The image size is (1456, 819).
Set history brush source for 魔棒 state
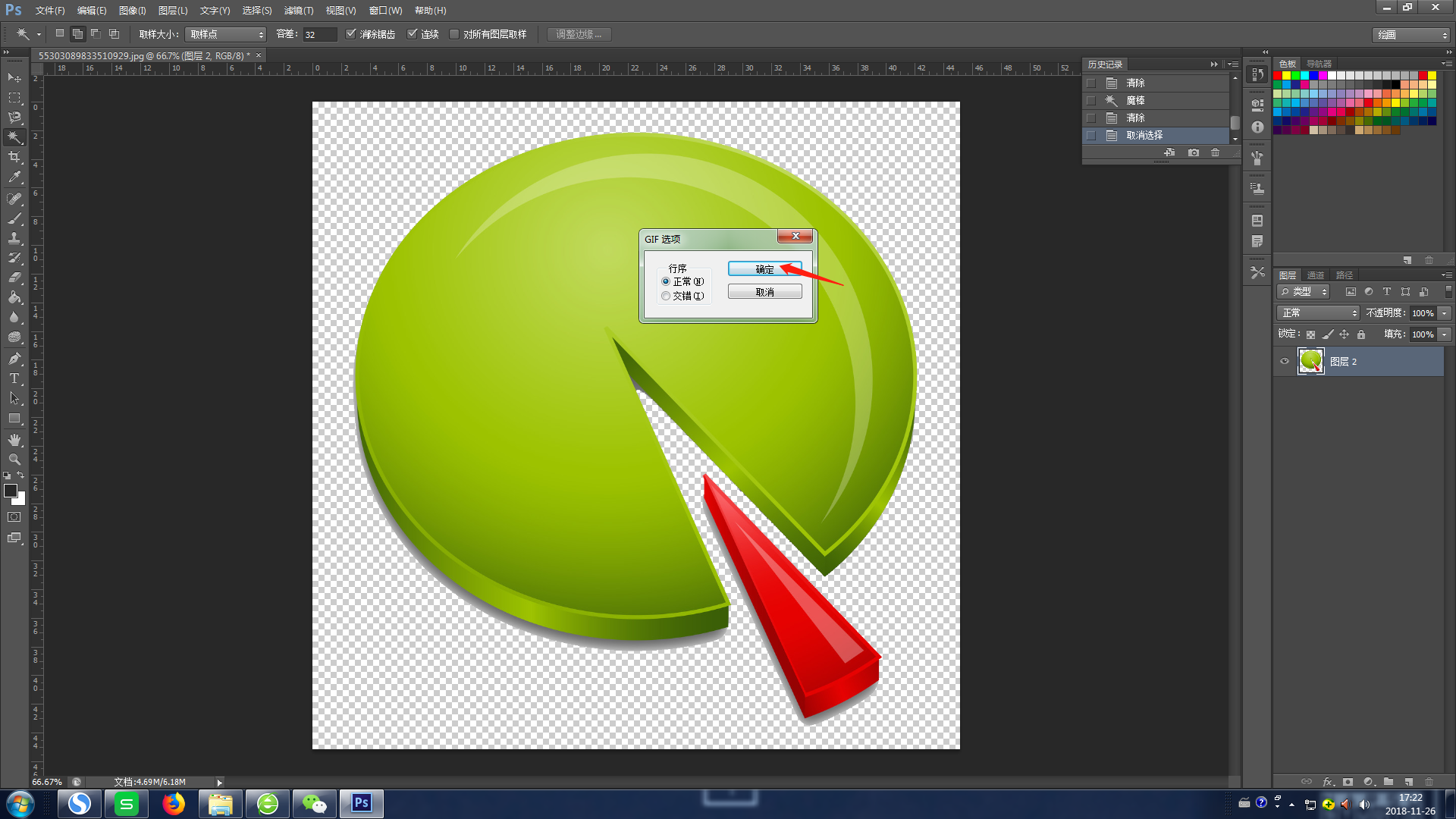1091,100
